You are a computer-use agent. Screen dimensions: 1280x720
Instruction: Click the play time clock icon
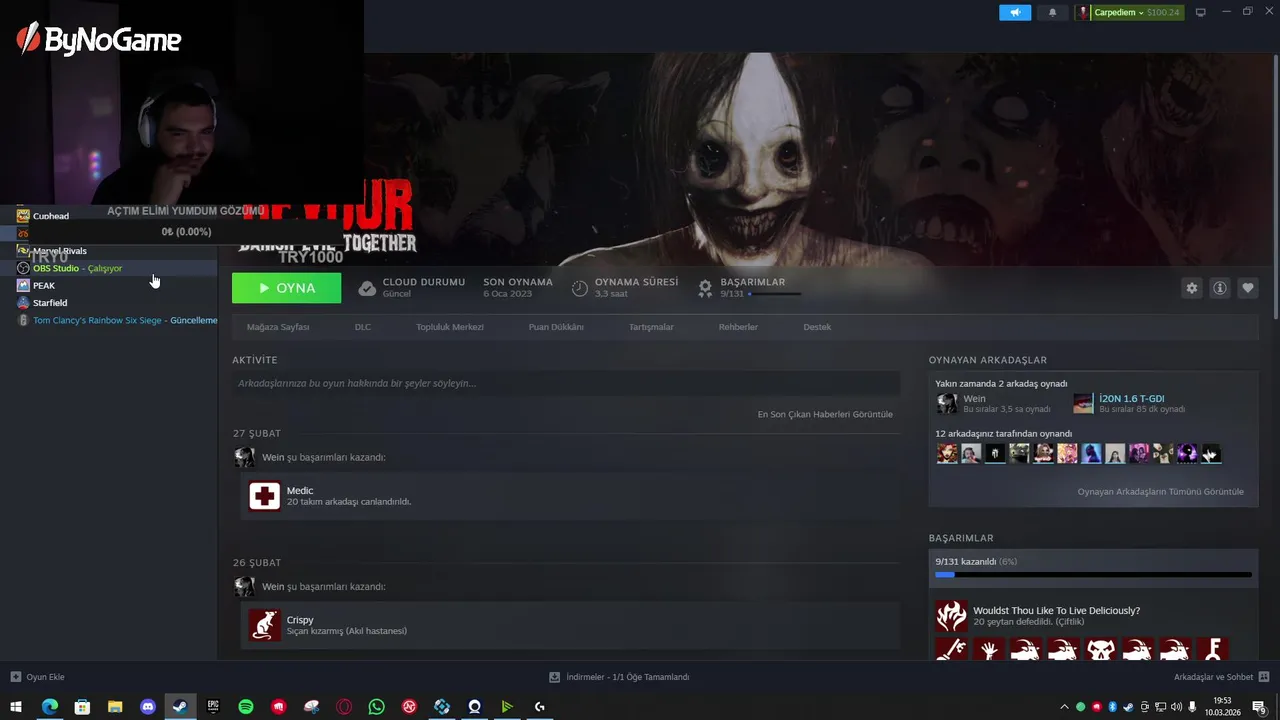point(580,288)
